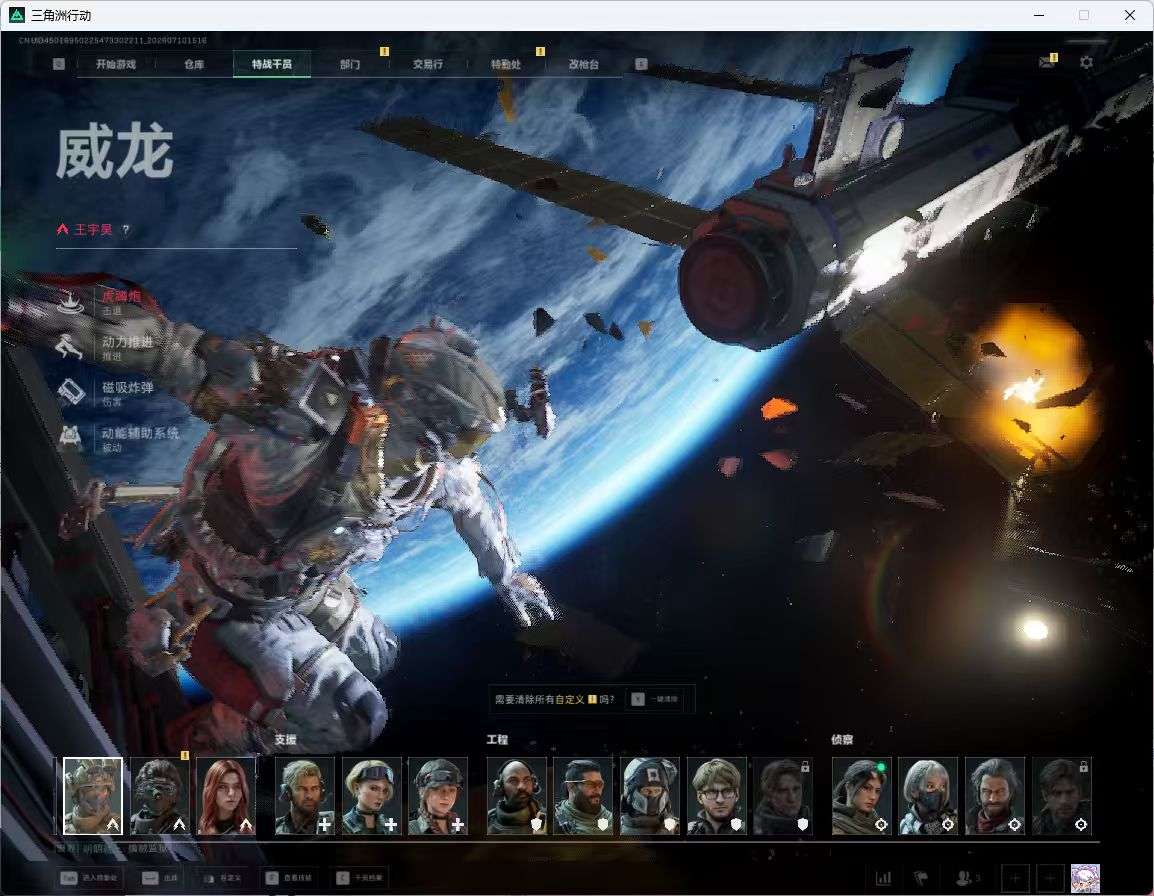Click the 侦察 category label

click(x=843, y=740)
